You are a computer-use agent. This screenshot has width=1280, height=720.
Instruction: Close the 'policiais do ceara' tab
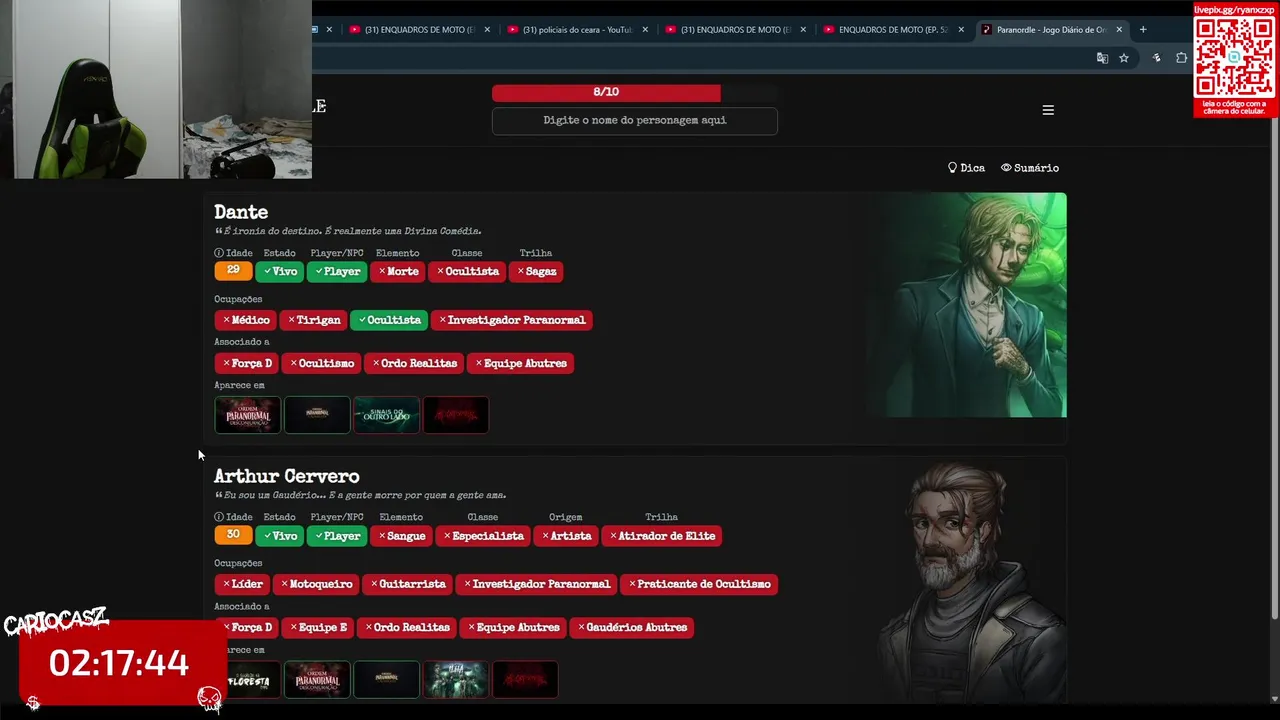pos(645,29)
